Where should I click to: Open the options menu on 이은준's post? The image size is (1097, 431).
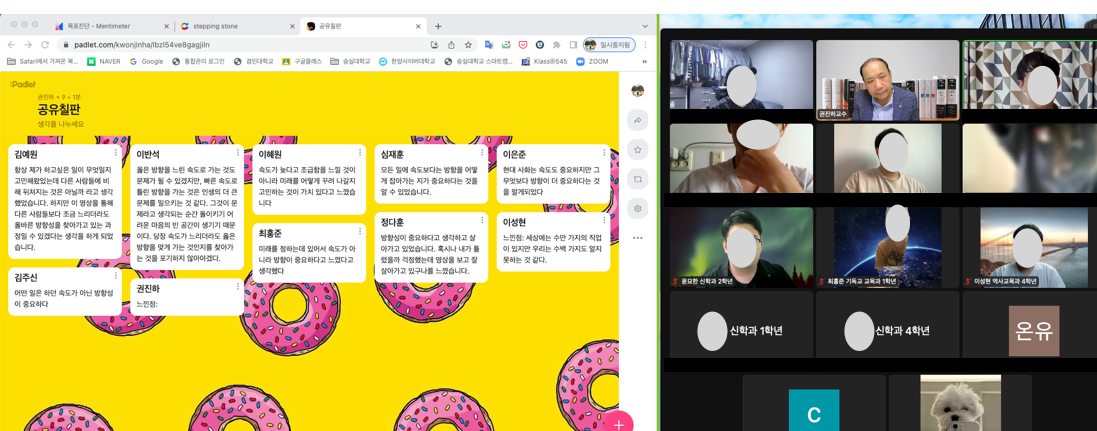pyautogui.click(x=604, y=153)
